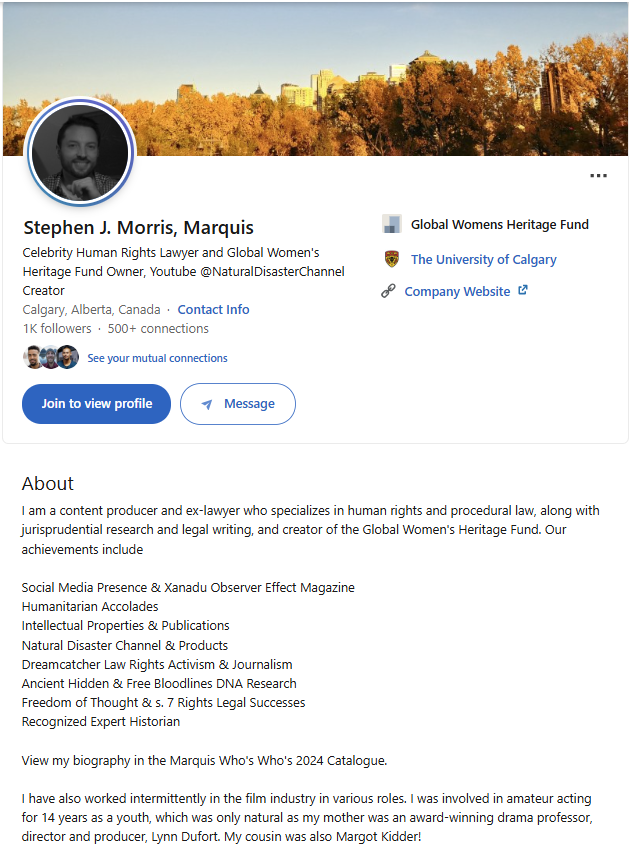Click the paper plane icon in Message

[207, 404]
